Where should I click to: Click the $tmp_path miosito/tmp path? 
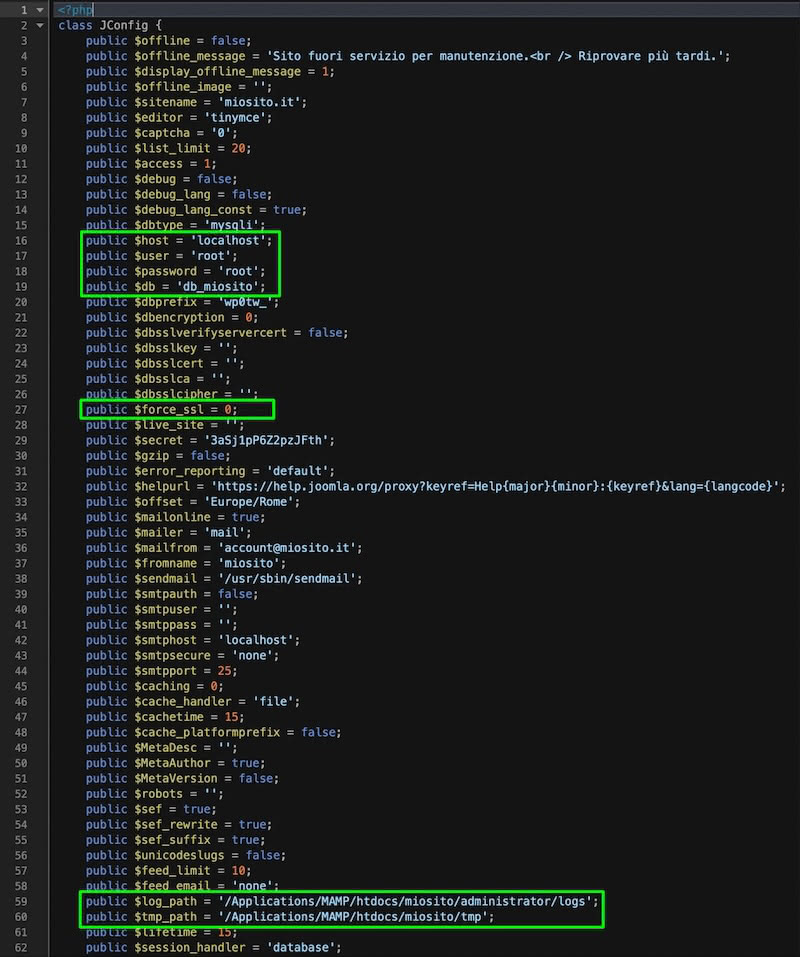[353, 917]
